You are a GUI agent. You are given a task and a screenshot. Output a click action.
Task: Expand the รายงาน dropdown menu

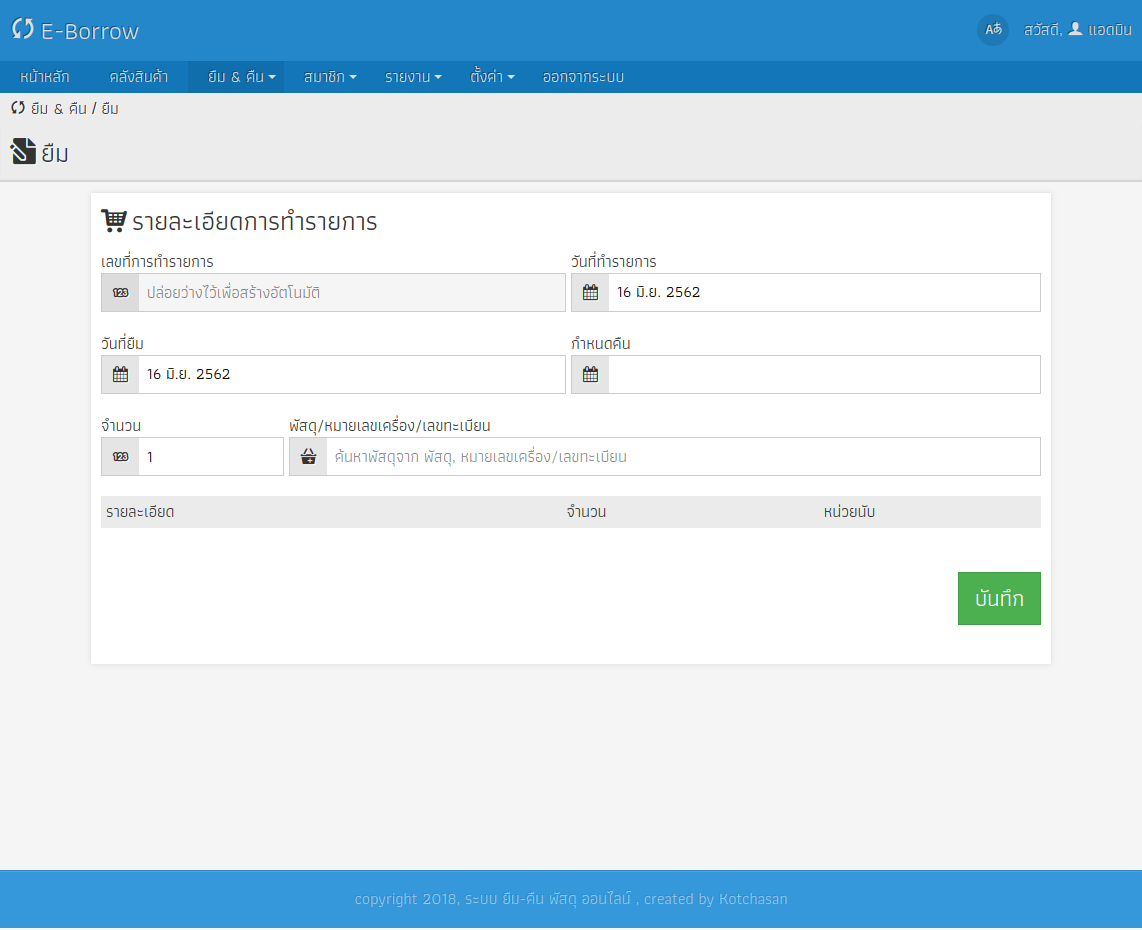coord(413,76)
